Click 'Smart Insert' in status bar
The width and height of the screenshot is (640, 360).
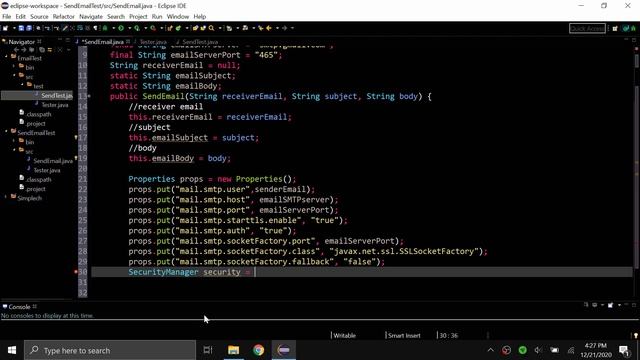click(404, 336)
